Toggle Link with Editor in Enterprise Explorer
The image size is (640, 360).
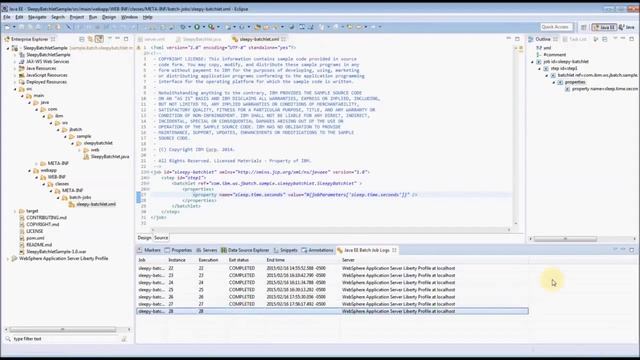click(90, 39)
